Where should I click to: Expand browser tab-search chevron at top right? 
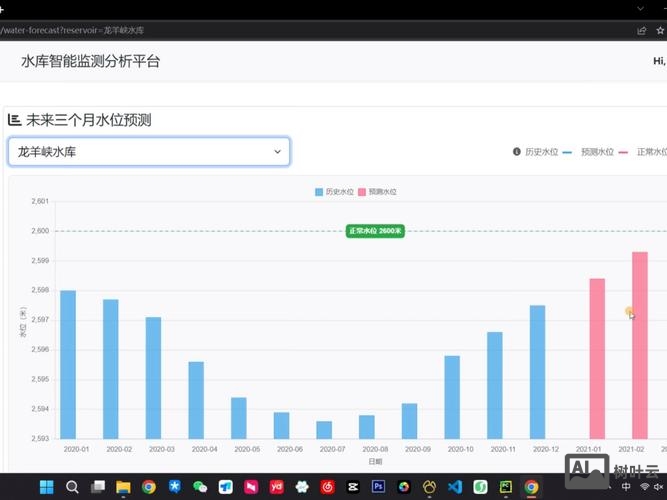click(x=641, y=9)
